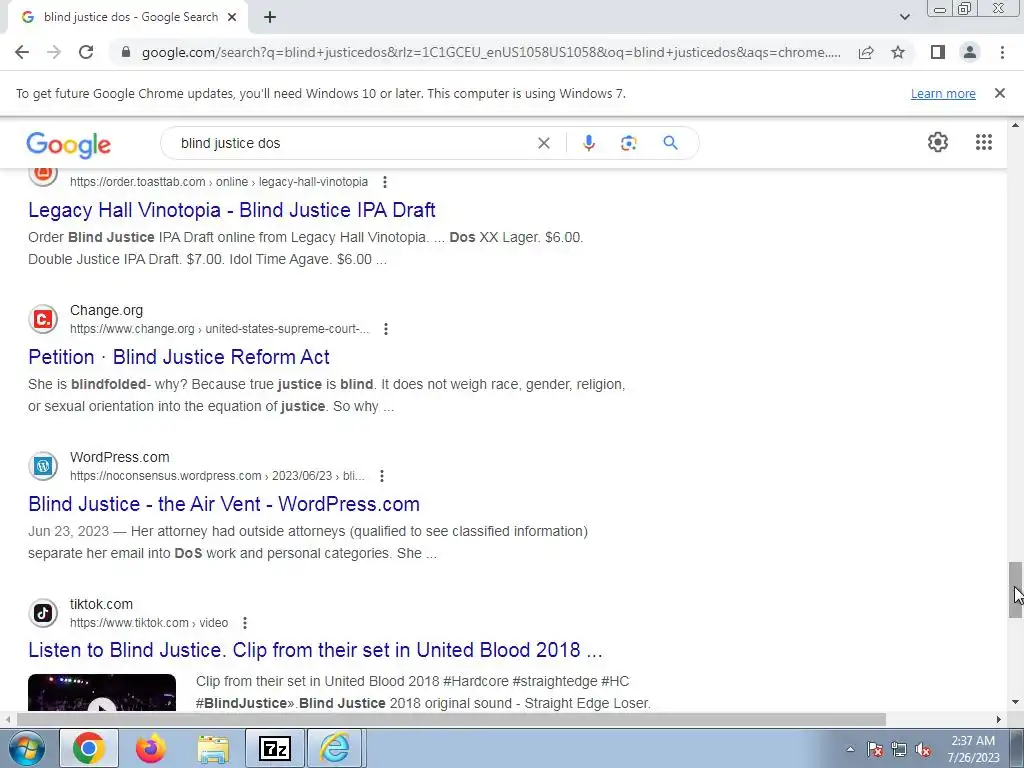
Task: Open the Chrome three-dot menu
Action: pyautogui.click(x=1002, y=52)
